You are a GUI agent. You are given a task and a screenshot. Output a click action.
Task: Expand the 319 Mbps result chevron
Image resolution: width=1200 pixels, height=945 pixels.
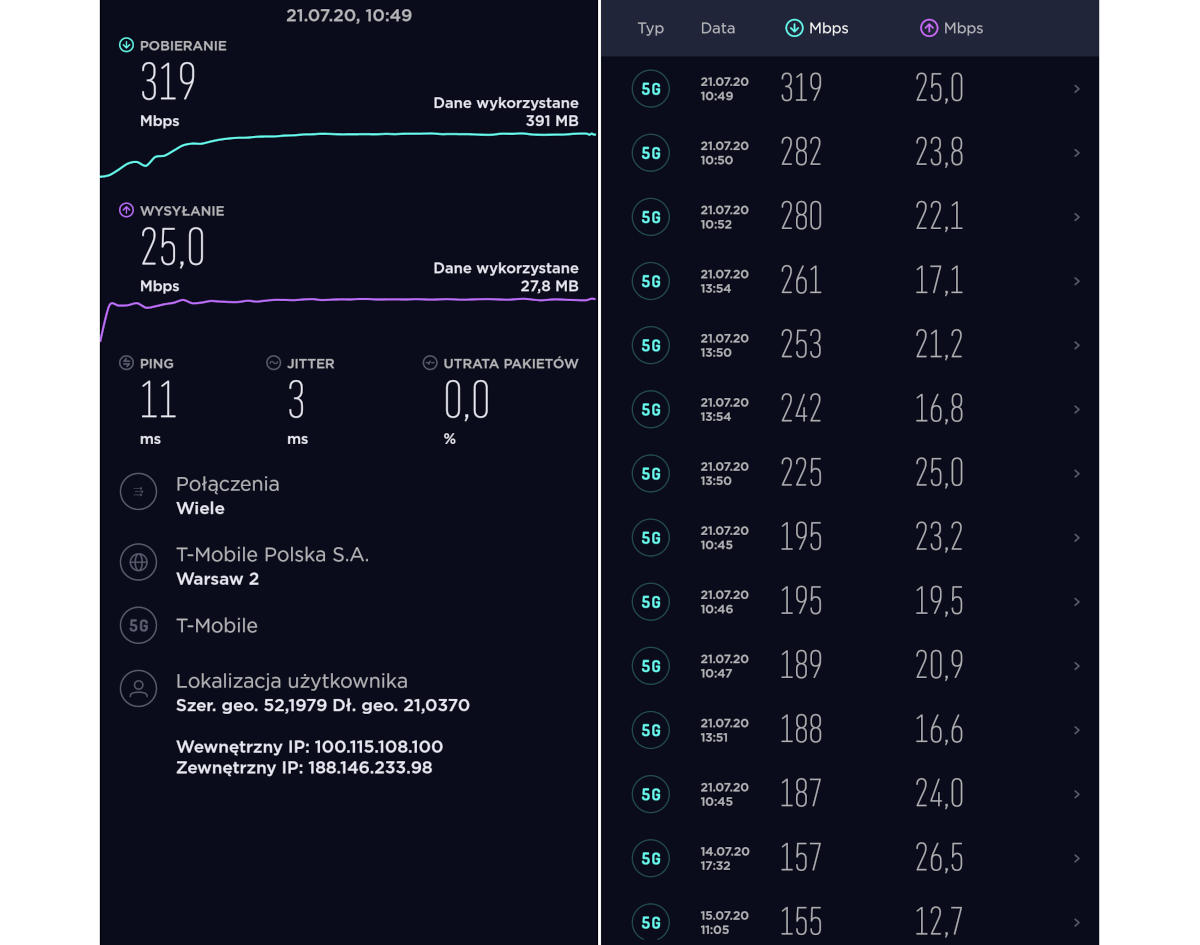click(x=1076, y=89)
